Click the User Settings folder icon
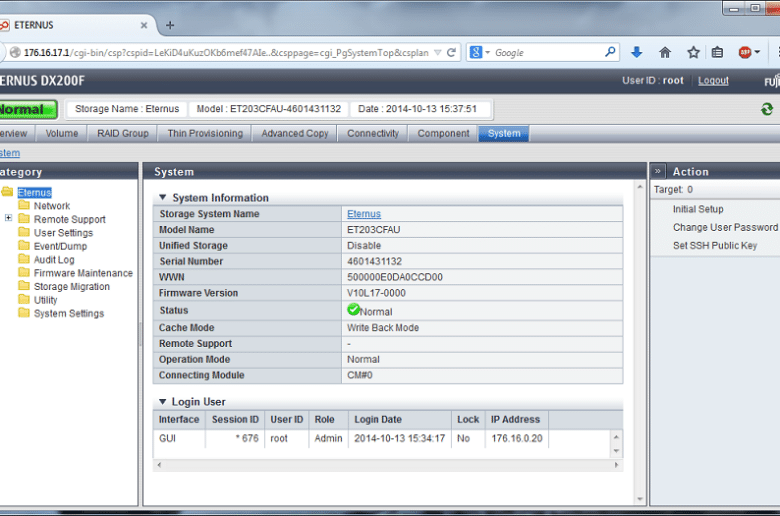 coord(24,232)
